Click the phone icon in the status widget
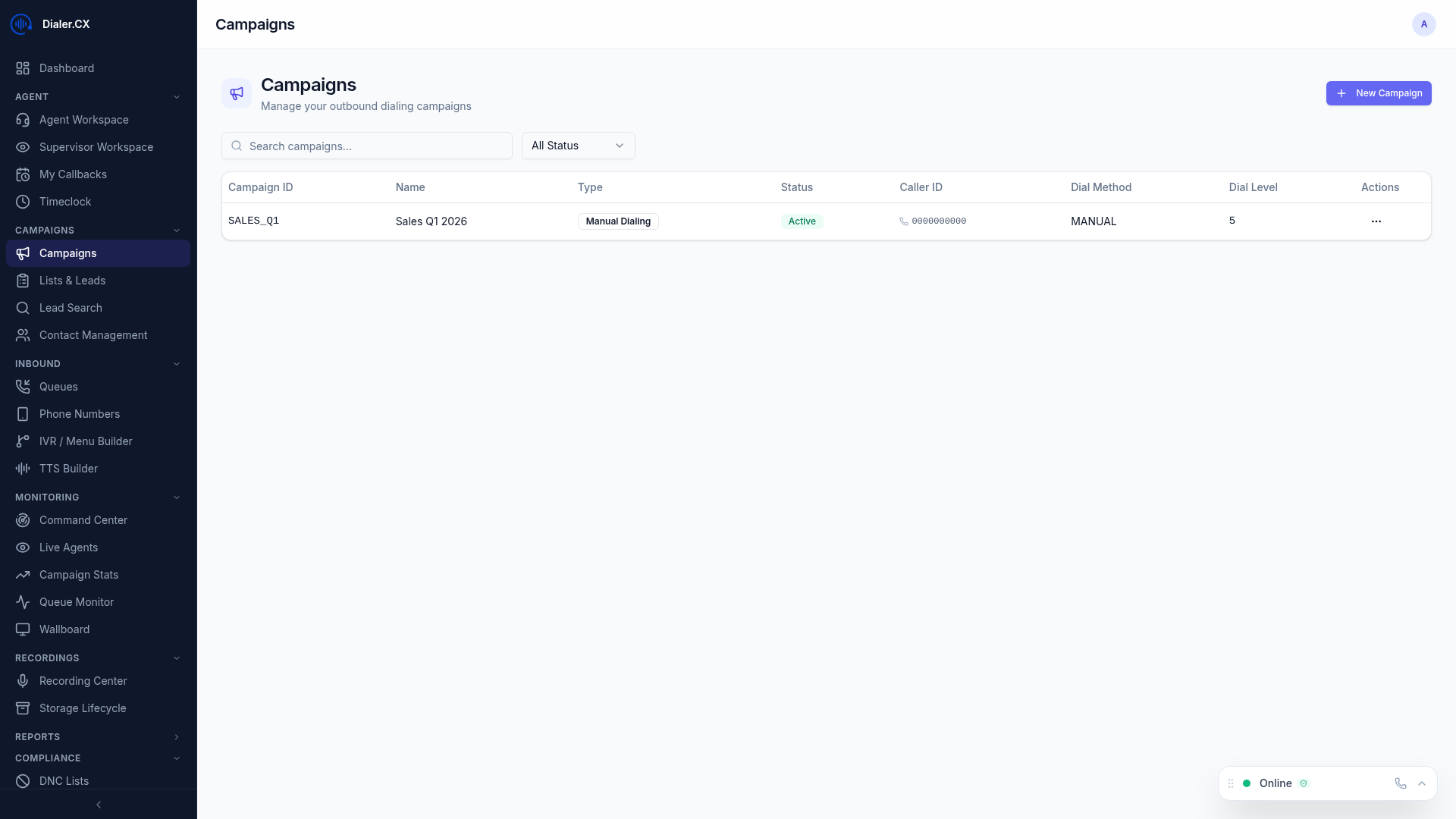This screenshot has width=1456, height=819. tap(1400, 783)
